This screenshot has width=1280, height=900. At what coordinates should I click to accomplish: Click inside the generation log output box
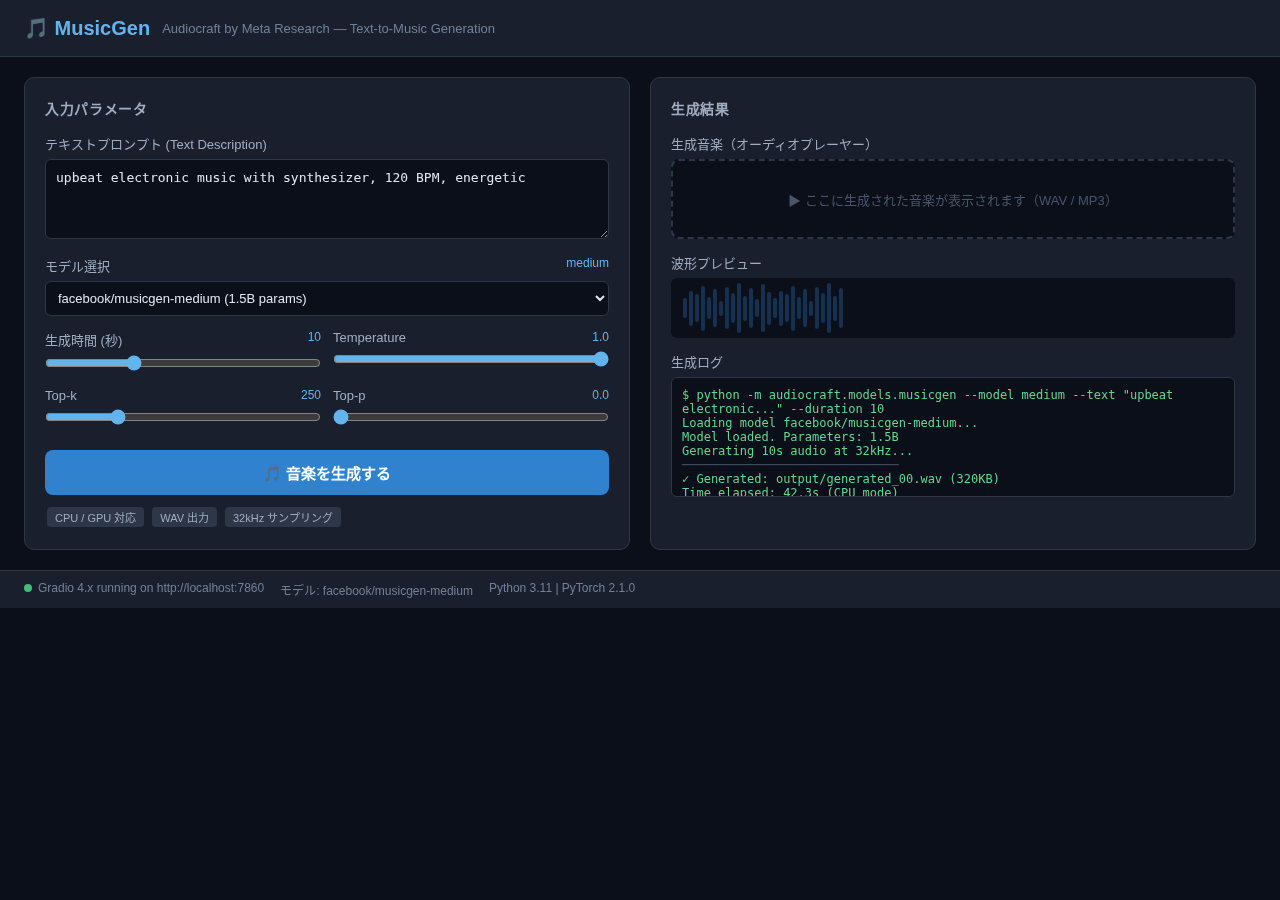(953, 437)
